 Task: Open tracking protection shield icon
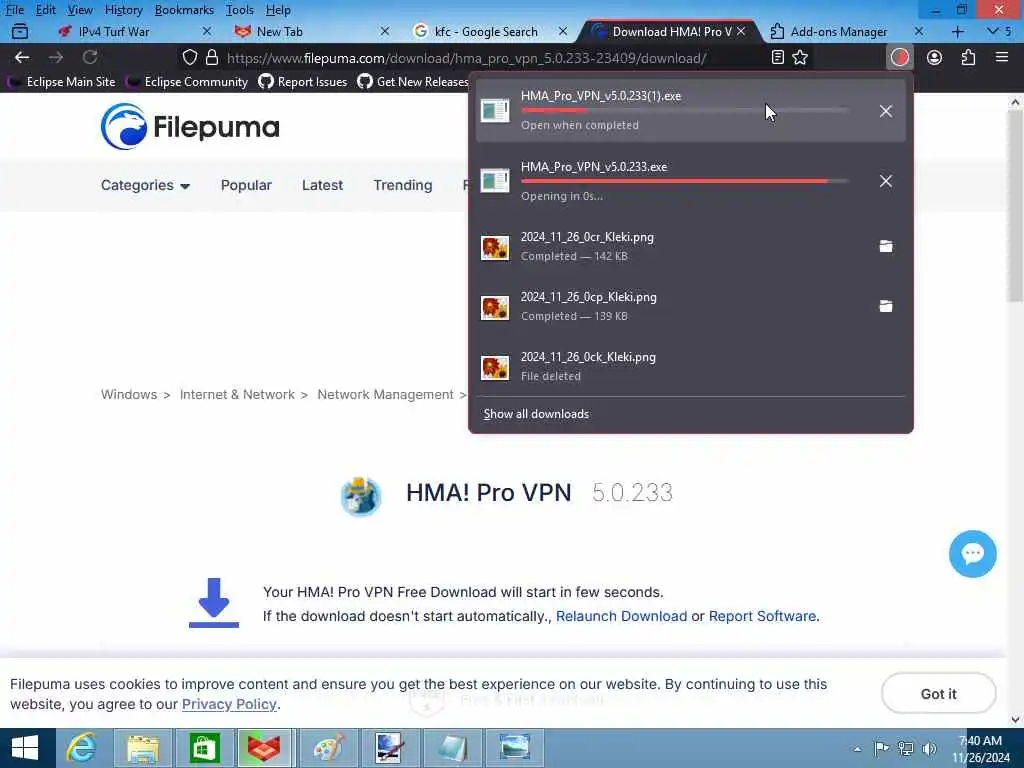point(189,57)
